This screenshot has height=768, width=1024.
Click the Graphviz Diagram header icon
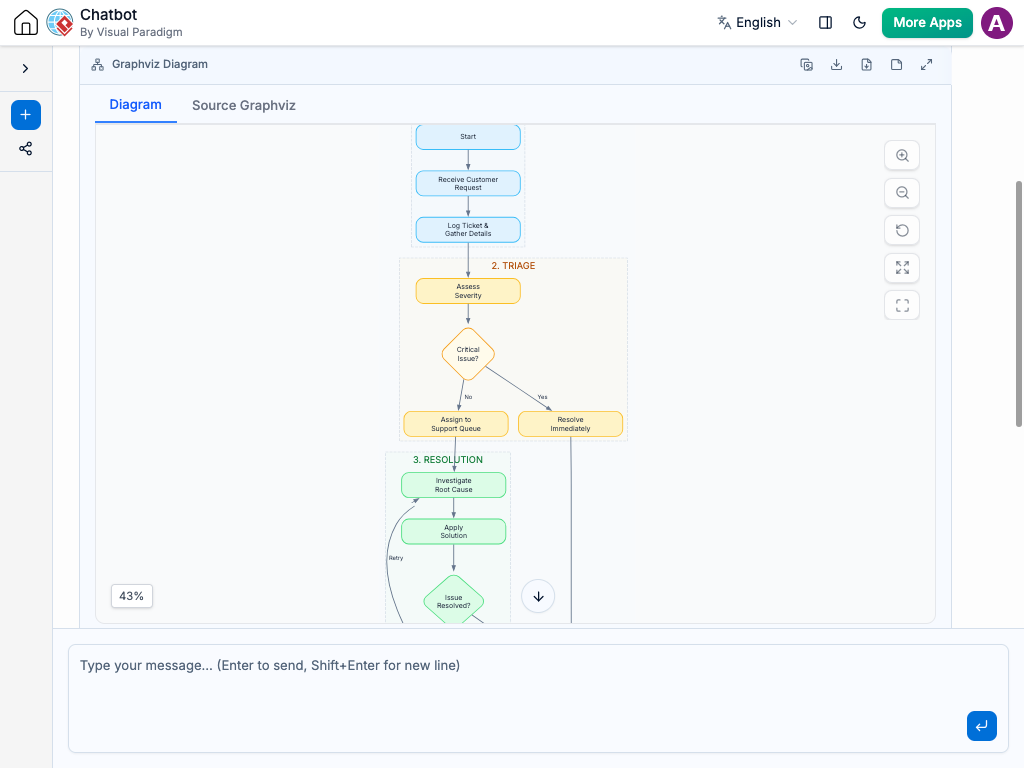97,65
